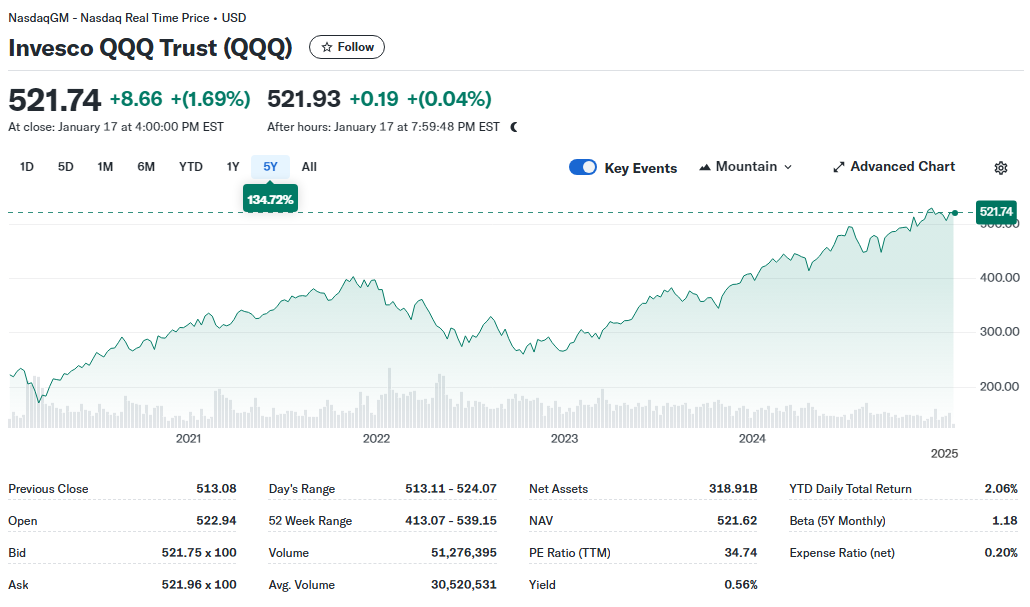The width and height of the screenshot is (1030, 607).
Task: Select the 1D time range tab
Action: (27, 167)
